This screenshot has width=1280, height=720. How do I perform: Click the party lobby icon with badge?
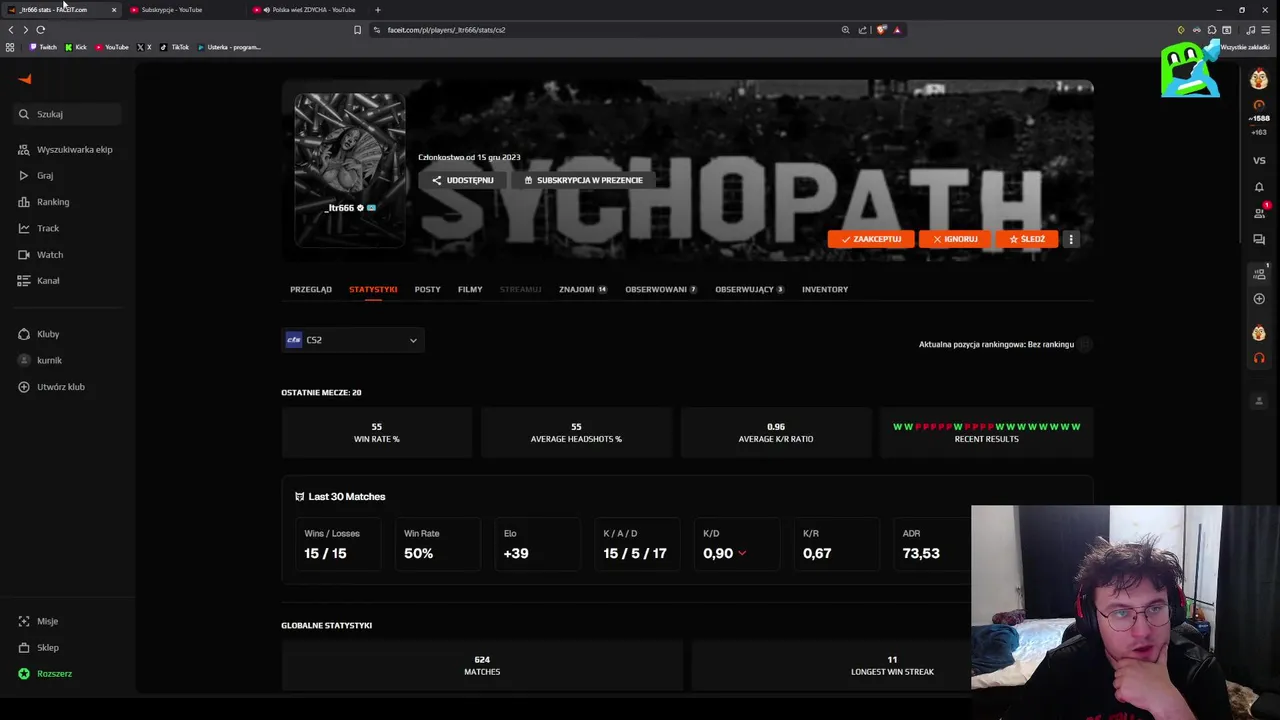(x=1260, y=272)
